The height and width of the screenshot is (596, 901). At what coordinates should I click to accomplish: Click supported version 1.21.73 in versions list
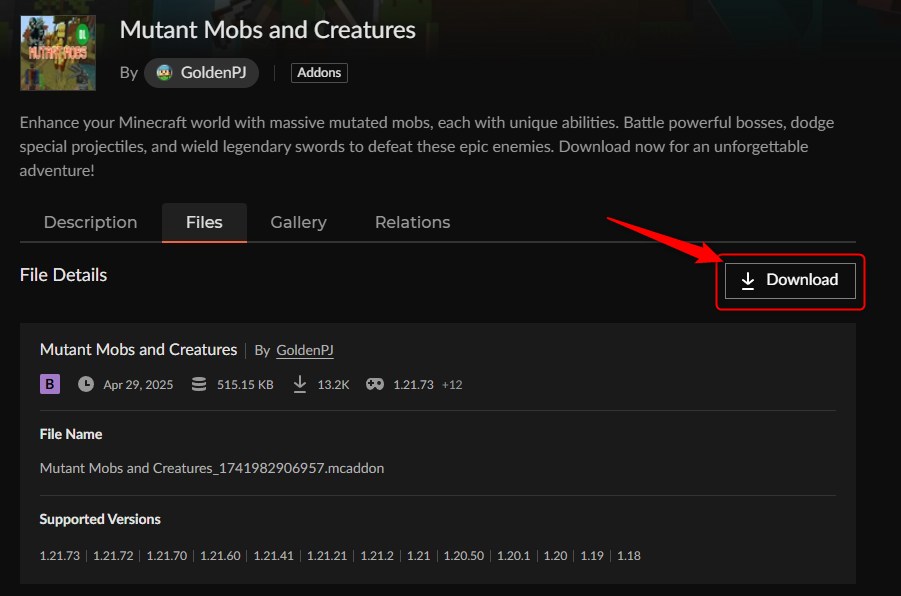tap(60, 556)
